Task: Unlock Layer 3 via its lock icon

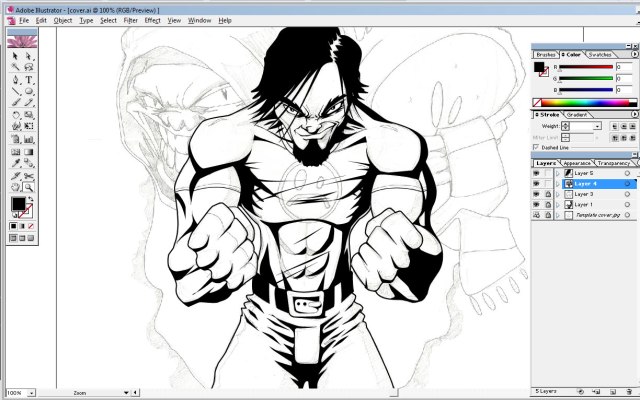Action: [547, 194]
